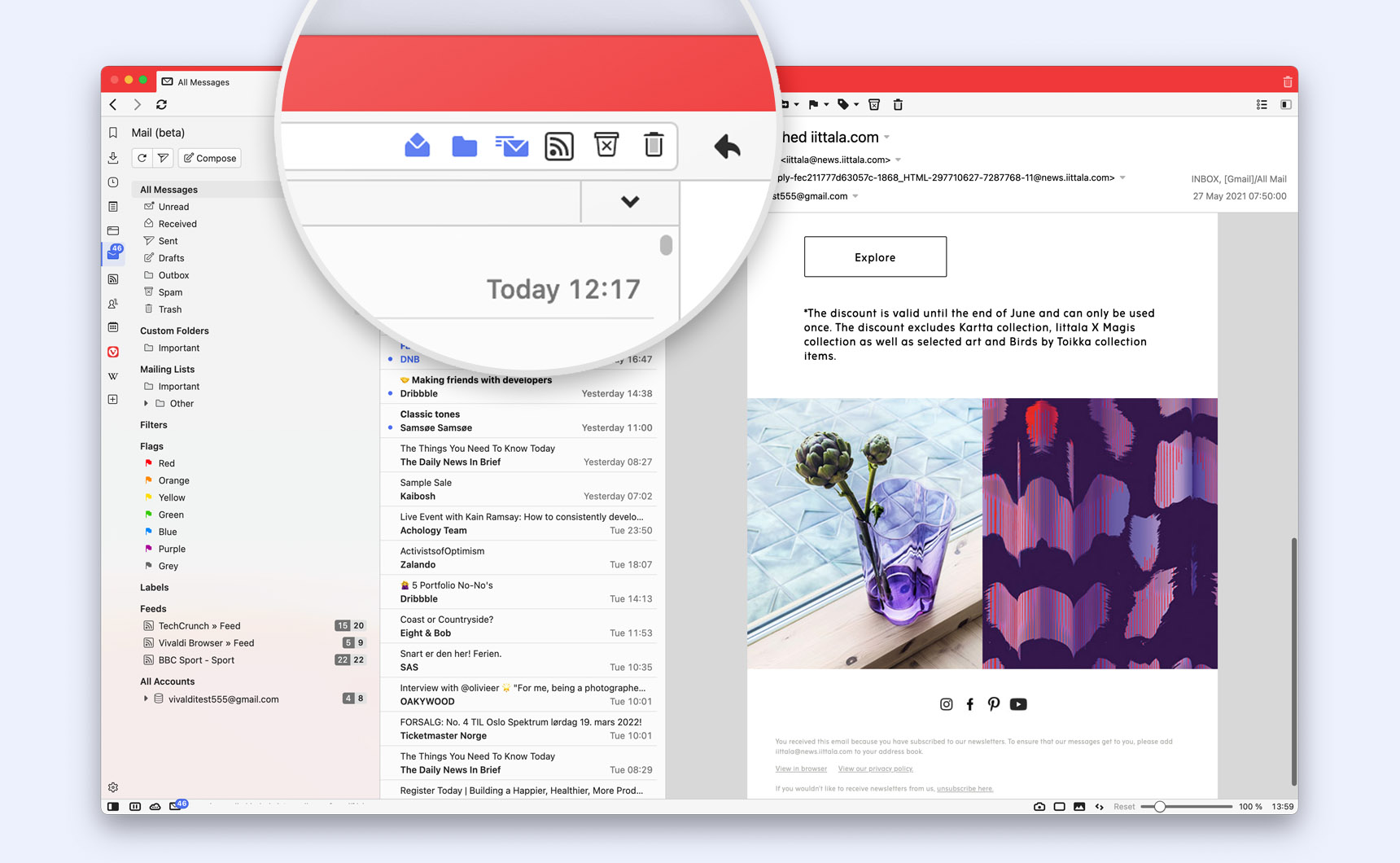Select the Spam folder

(x=170, y=292)
